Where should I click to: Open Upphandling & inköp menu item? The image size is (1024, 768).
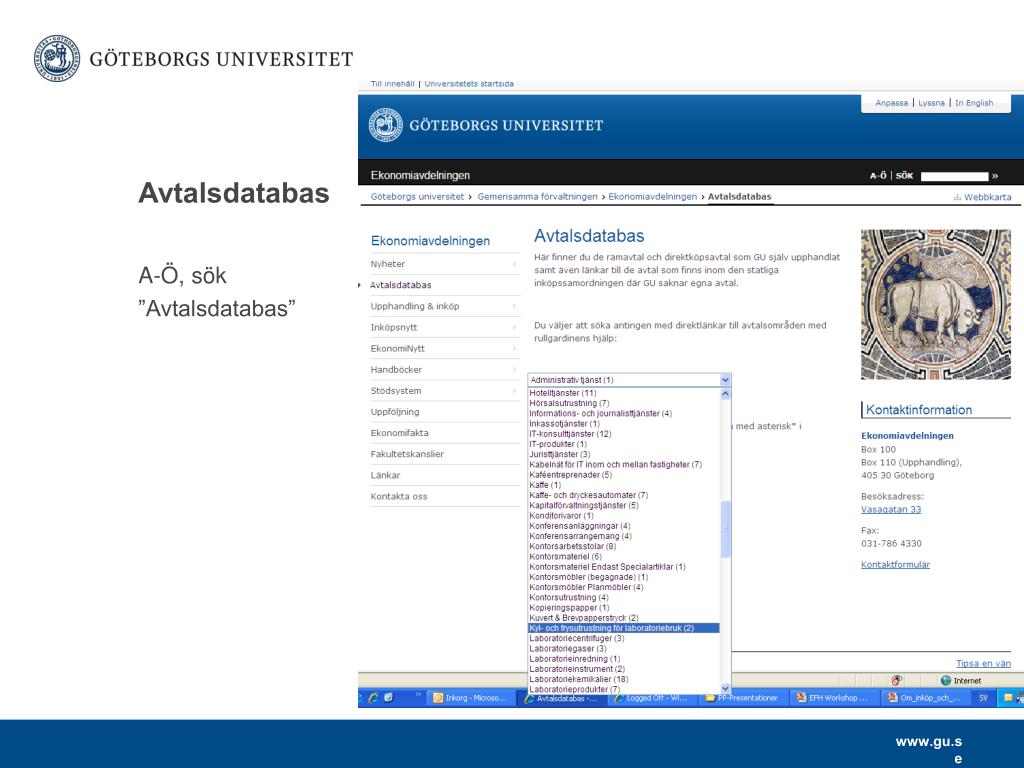[x=415, y=306]
